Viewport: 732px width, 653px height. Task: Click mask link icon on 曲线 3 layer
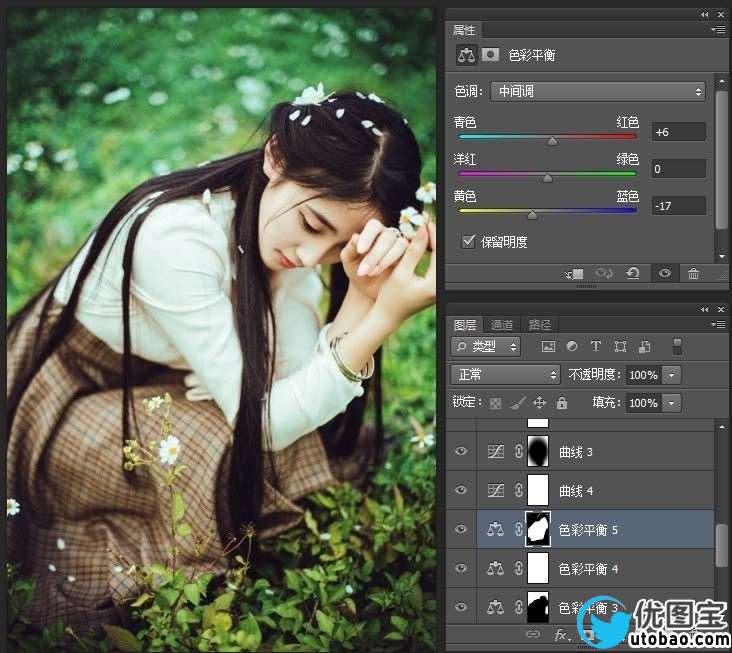(518, 451)
